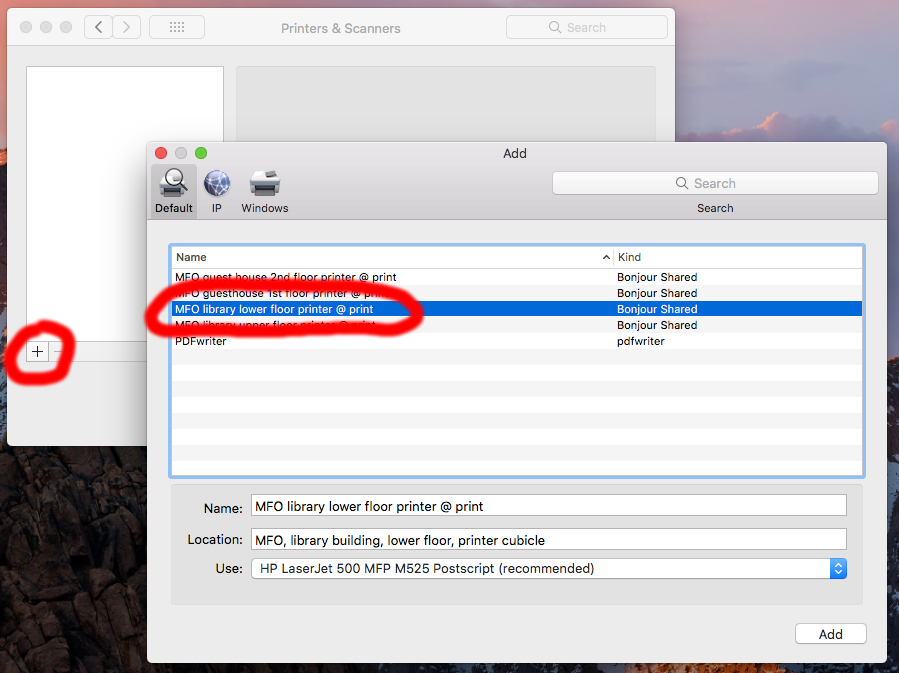Edit the Location text field
Image resolution: width=899 pixels, height=673 pixels.
[x=548, y=540]
